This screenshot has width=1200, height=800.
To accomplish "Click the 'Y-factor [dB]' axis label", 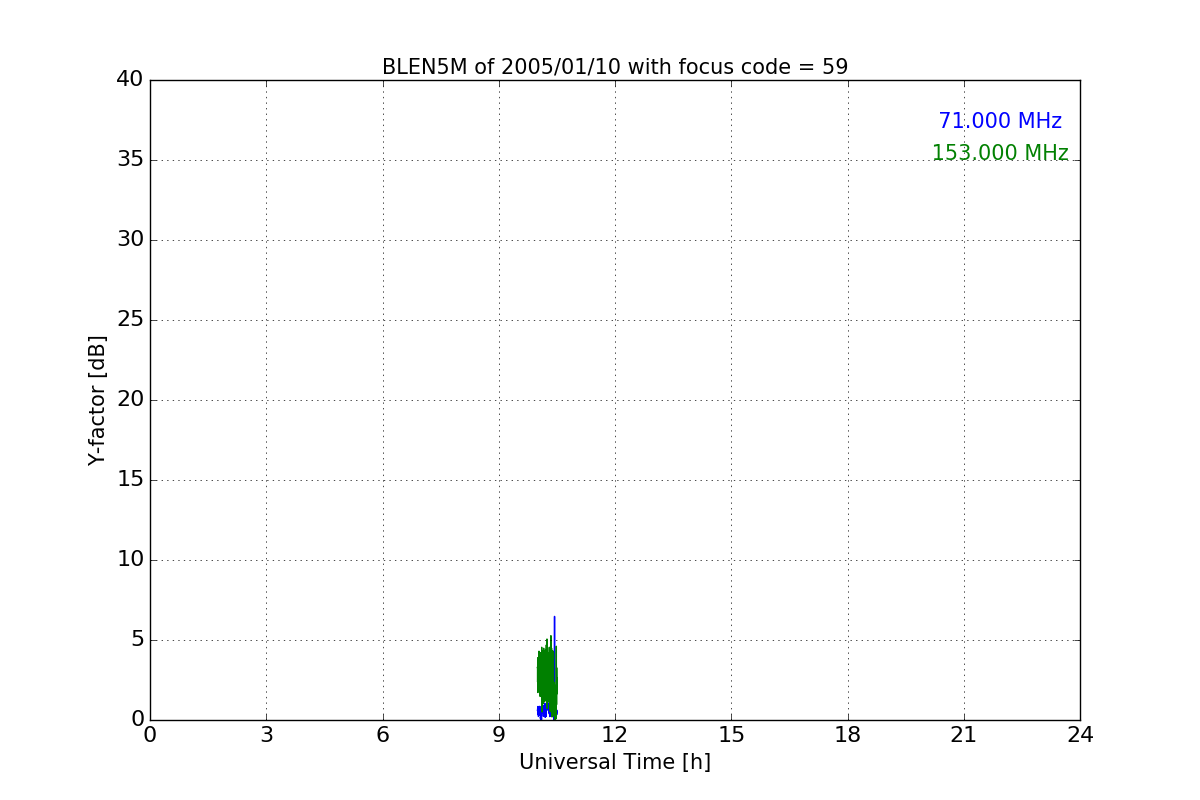I will pos(97,400).
